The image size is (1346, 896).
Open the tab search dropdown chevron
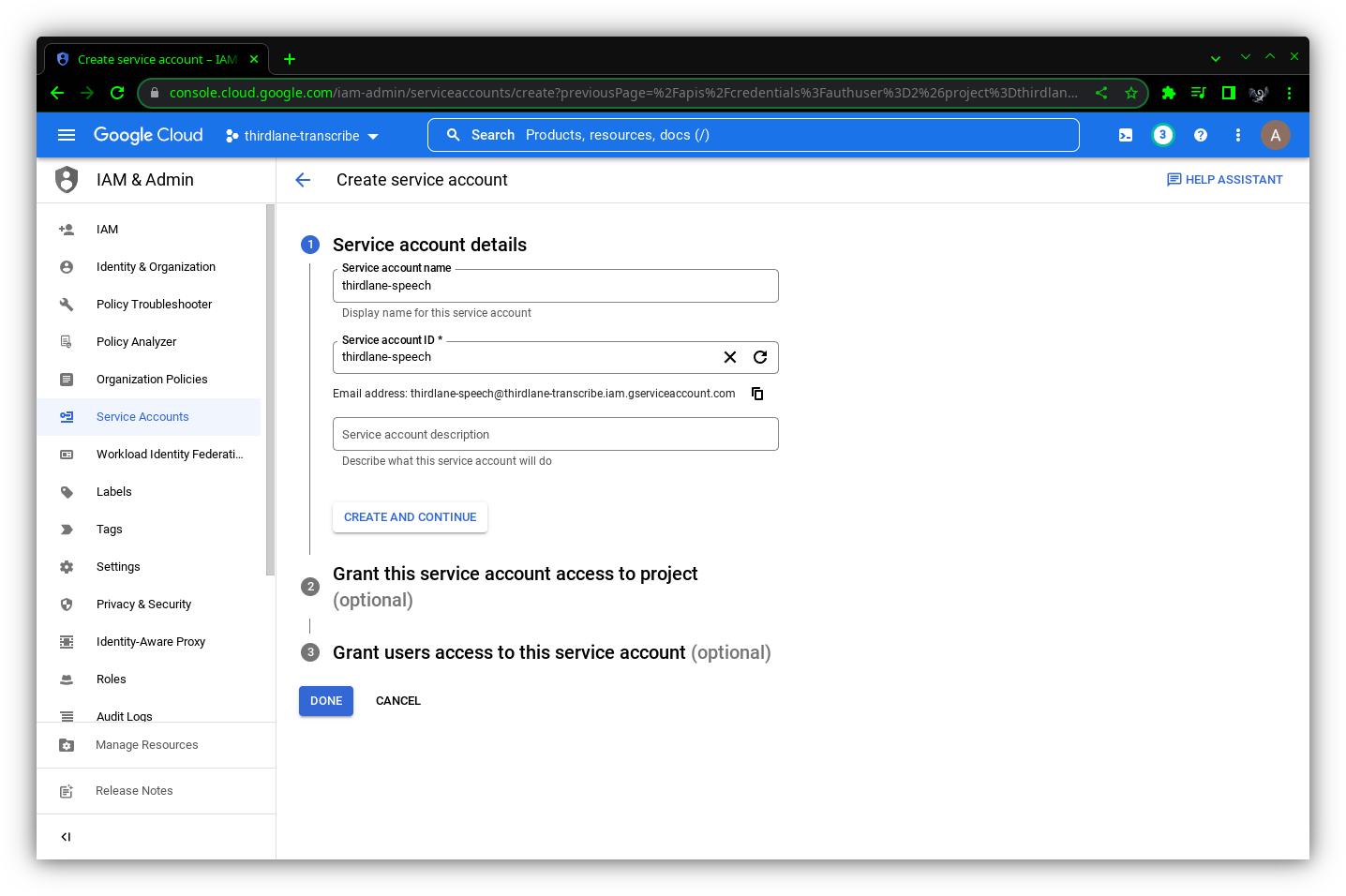pyautogui.click(x=1216, y=58)
